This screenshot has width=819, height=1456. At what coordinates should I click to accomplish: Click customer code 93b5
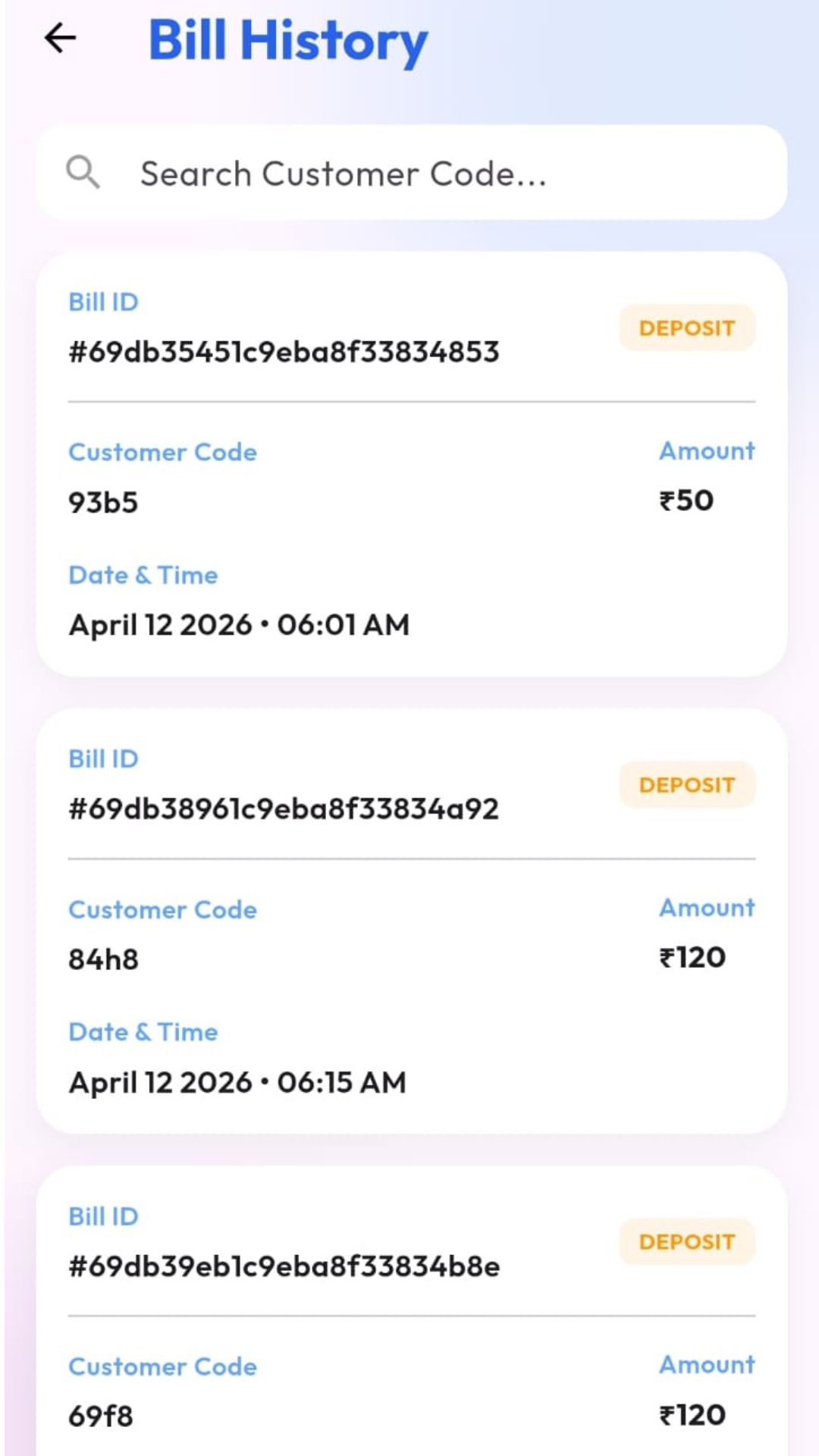click(103, 503)
